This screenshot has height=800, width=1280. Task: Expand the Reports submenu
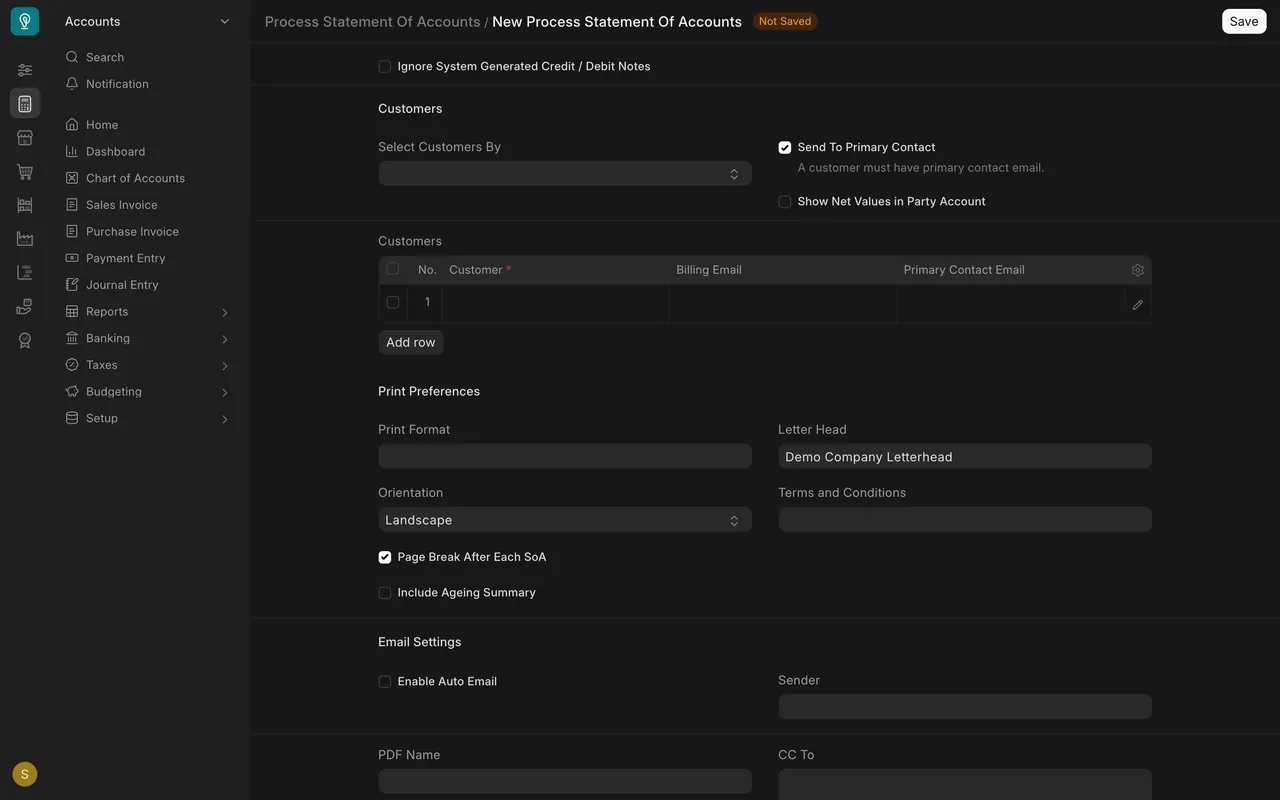point(225,312)
